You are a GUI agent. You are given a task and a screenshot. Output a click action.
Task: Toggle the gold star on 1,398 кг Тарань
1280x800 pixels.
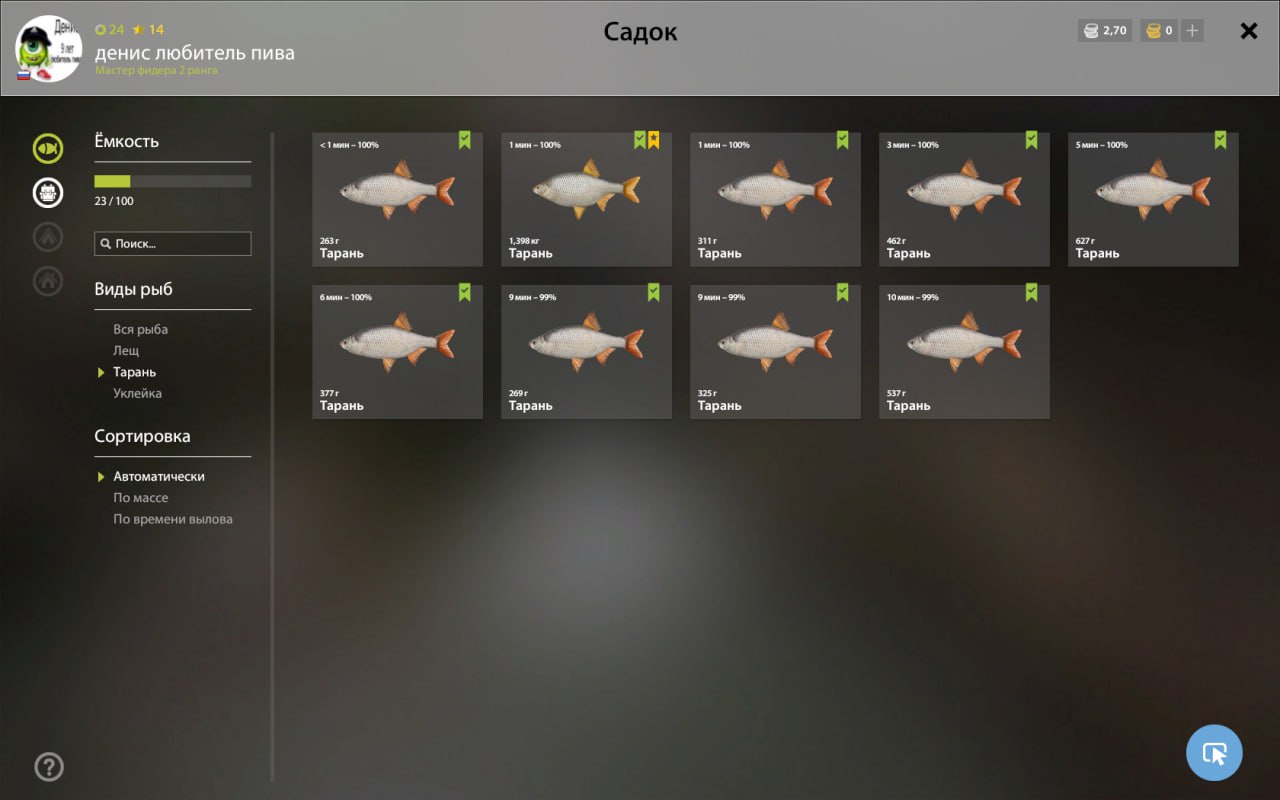653,140
